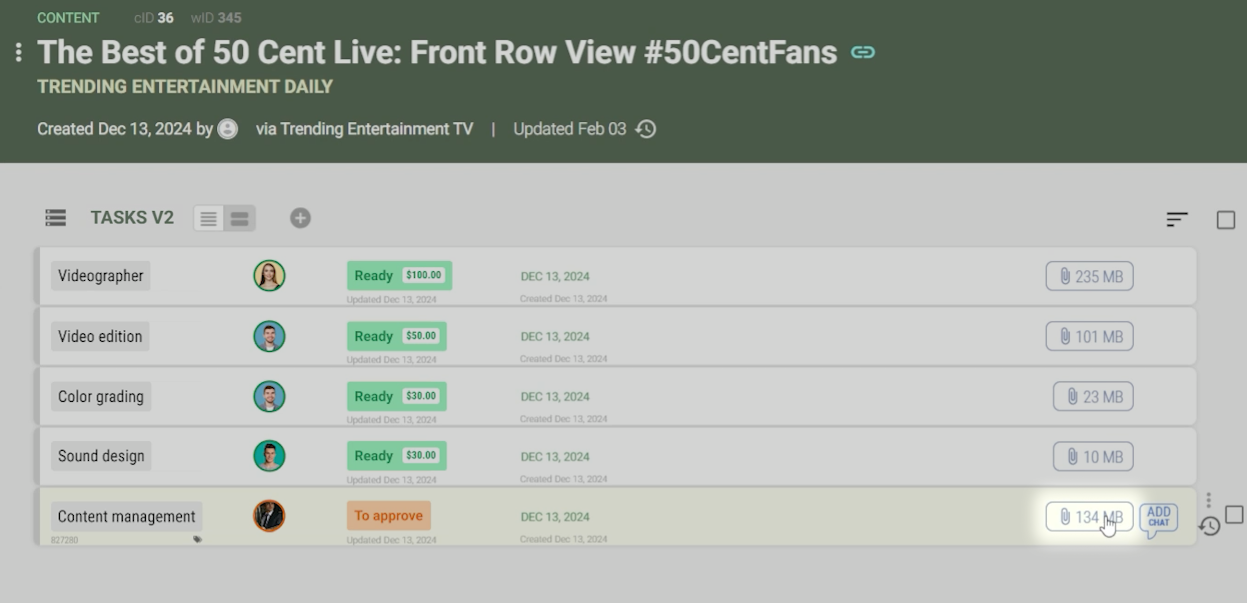Image resolution: width=1247 pixels, height=603 pixels.
Task: Select the Content management task checkbox
Action: [x=1235, y=514]
